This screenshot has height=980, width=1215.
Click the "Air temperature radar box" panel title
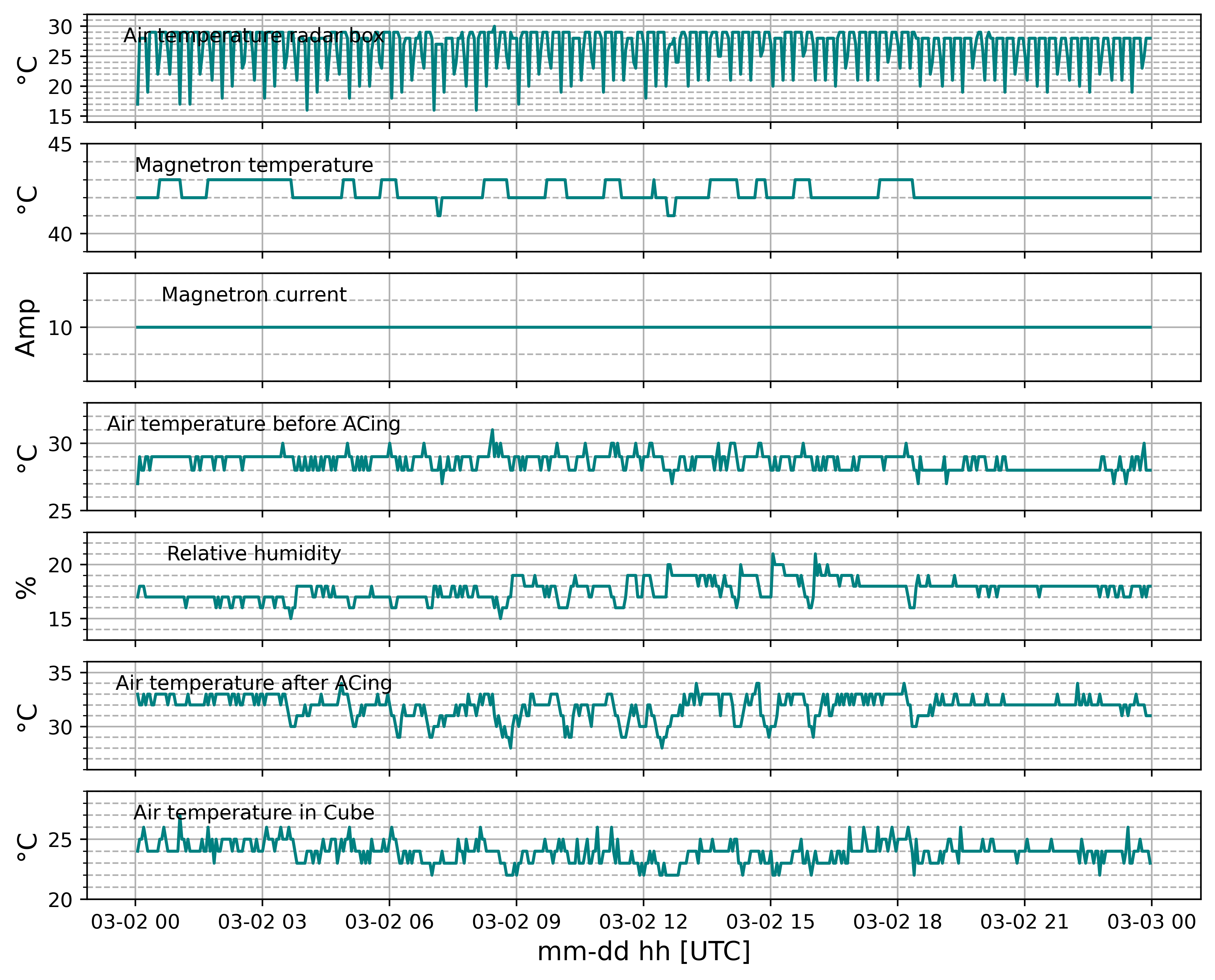click(x=254, y=36)
